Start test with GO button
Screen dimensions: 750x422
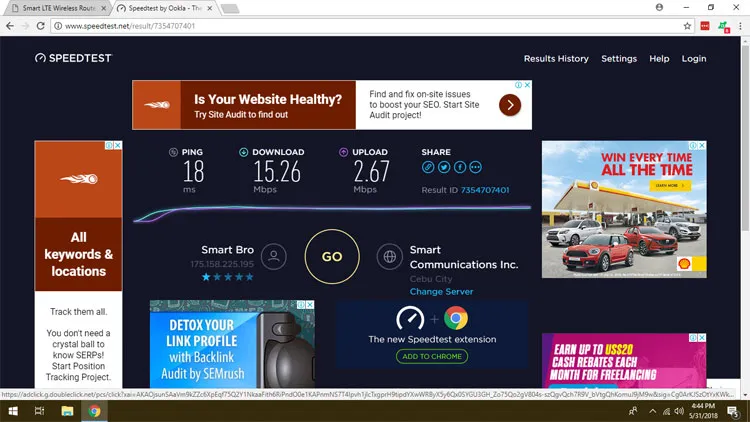coord(332,256)
